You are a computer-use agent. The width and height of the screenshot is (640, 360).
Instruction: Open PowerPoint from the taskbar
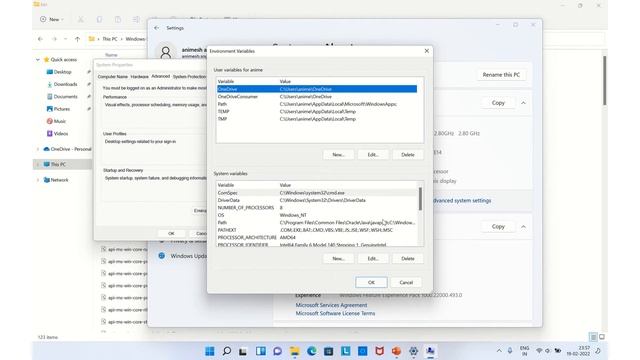[x=396, y=351]
